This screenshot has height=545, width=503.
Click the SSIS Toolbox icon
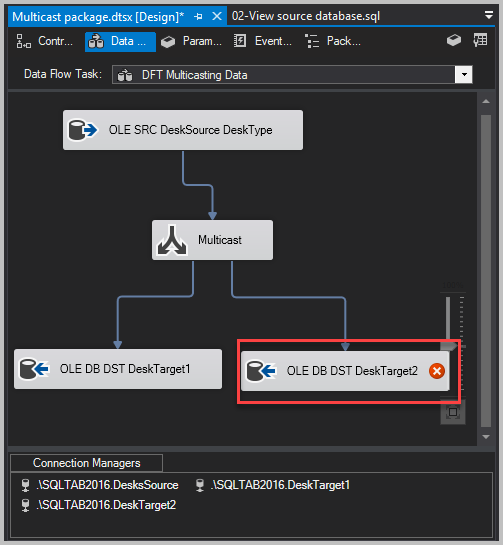[x=454, y=41]
